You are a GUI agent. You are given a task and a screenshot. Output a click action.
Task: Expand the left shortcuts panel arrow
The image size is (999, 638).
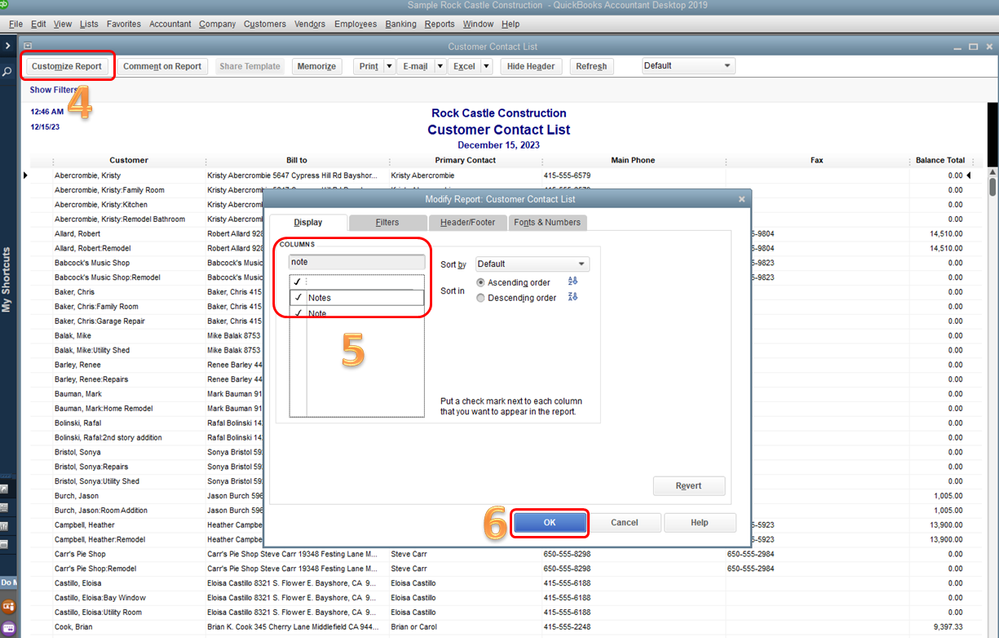tap(8, 46)
